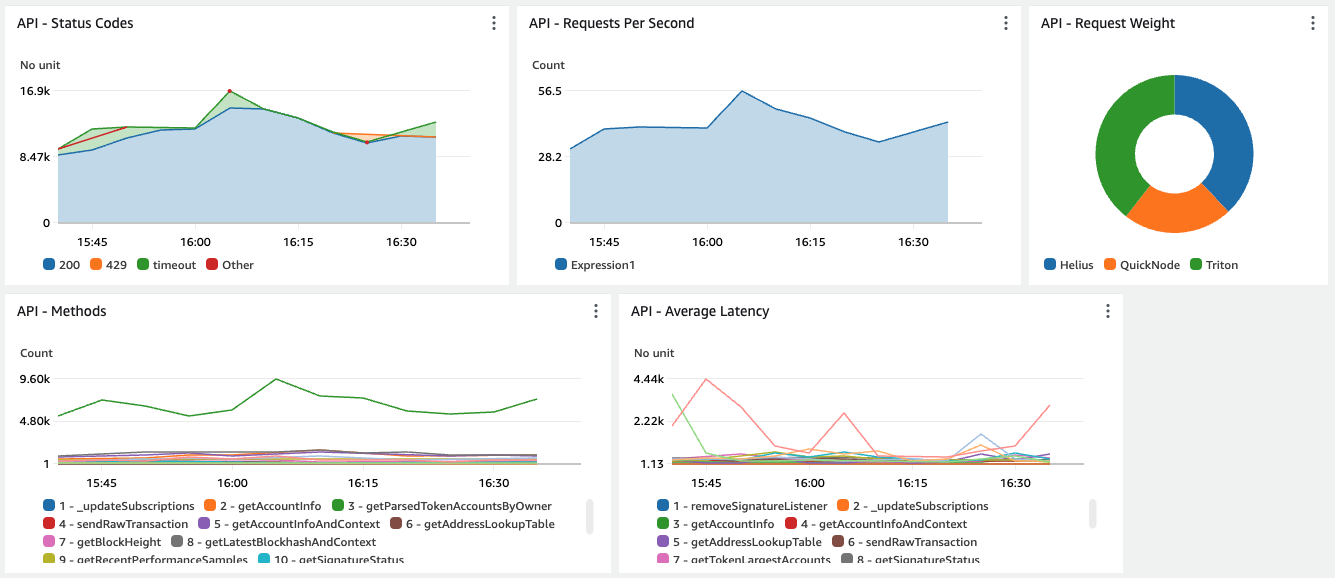Toggle the Expression1 legend series
The height and width of the screenshot is (578, 1335).
pos(595,265)
